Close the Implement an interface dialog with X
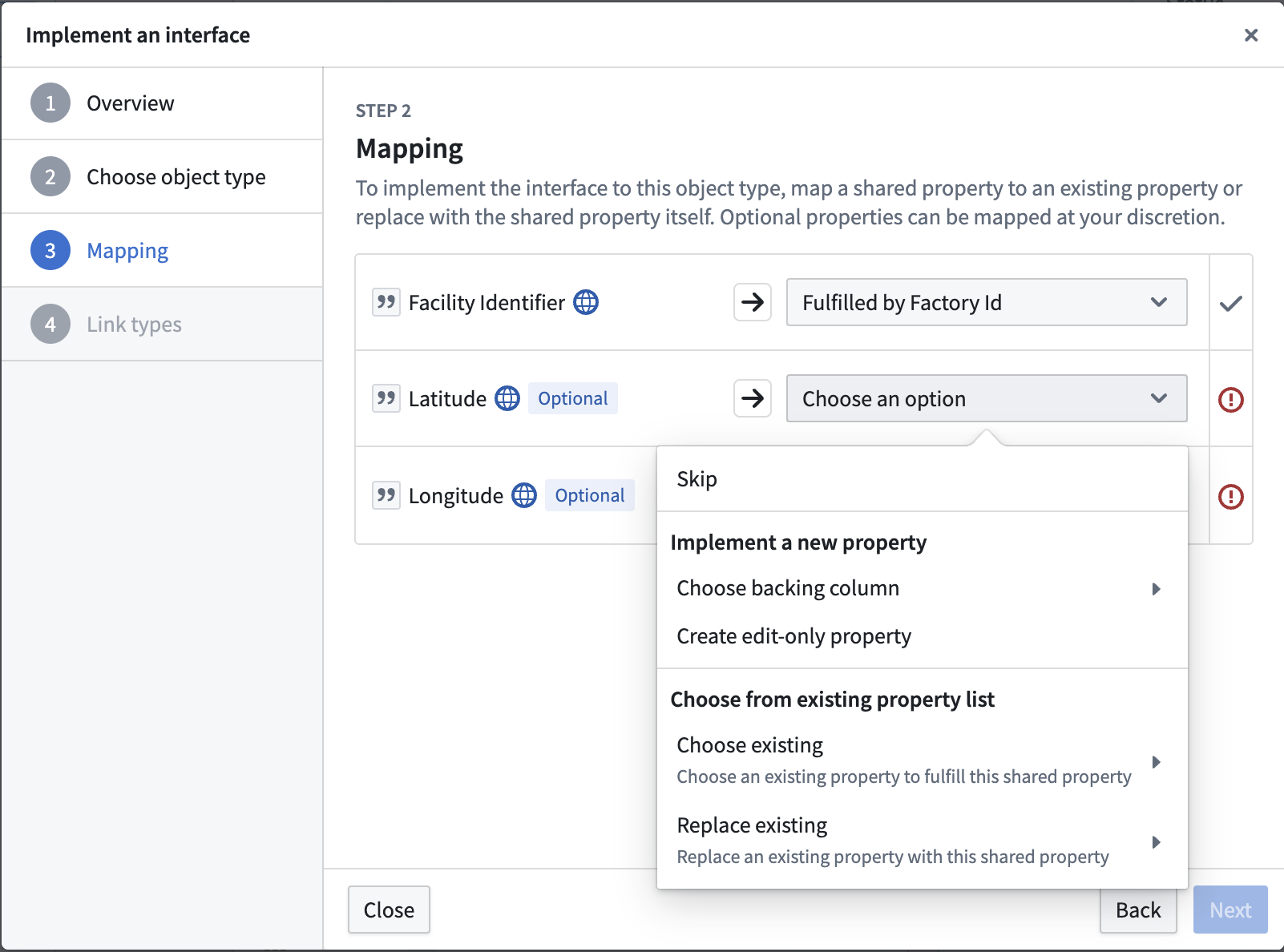The width and height of the screenshot is (1284, 952). 1250,35
